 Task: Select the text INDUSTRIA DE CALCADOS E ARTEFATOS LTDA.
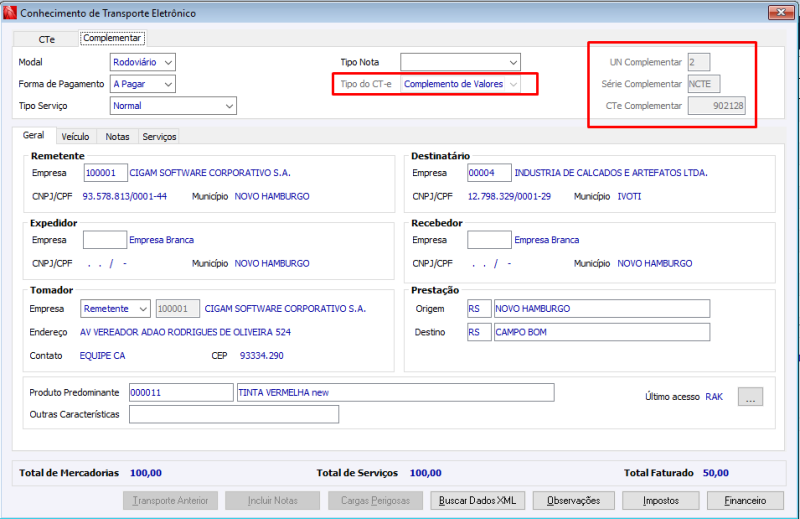point(611,173)
